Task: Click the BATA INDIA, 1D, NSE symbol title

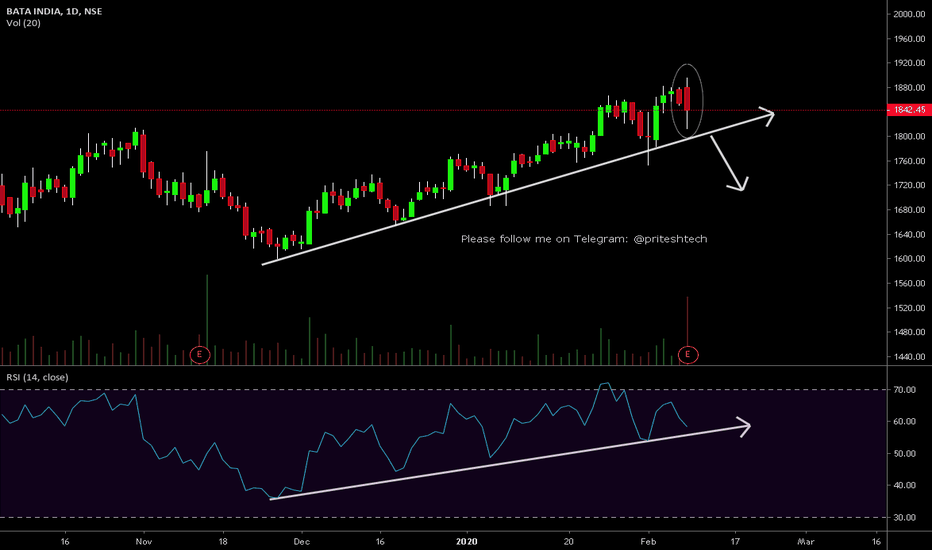Action: 54,11
